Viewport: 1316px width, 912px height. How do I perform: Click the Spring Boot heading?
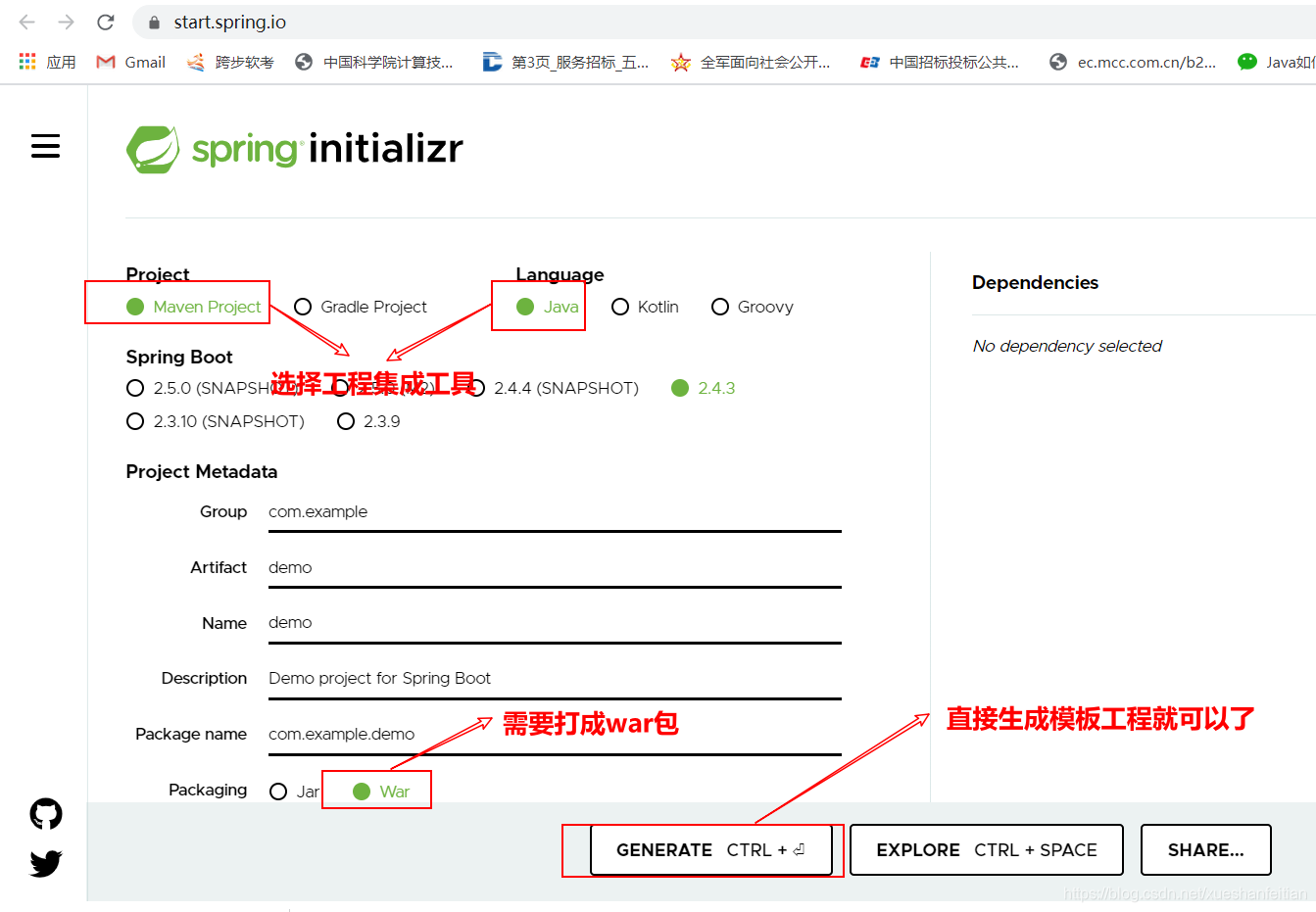tap(179, 357)
